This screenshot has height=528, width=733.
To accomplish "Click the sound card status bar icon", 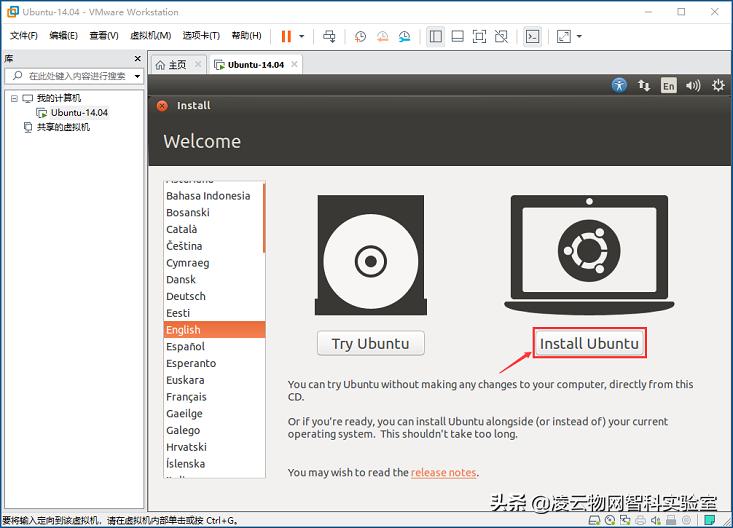I will tap(656, 520).
